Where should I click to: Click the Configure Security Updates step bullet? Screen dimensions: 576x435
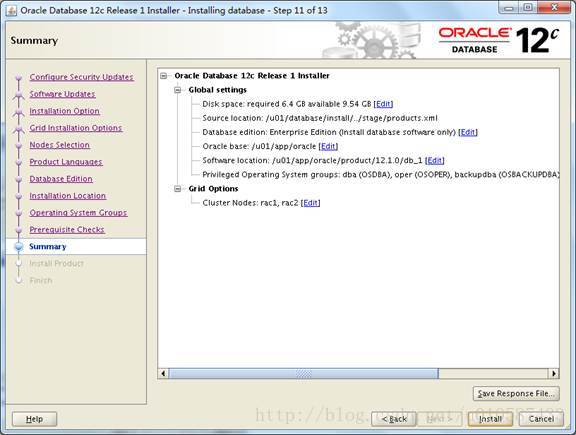18,78
